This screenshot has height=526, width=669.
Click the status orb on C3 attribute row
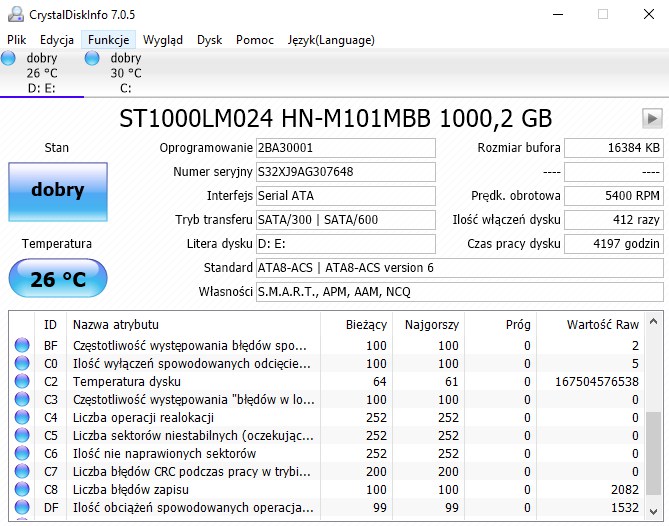click(22, 399)
